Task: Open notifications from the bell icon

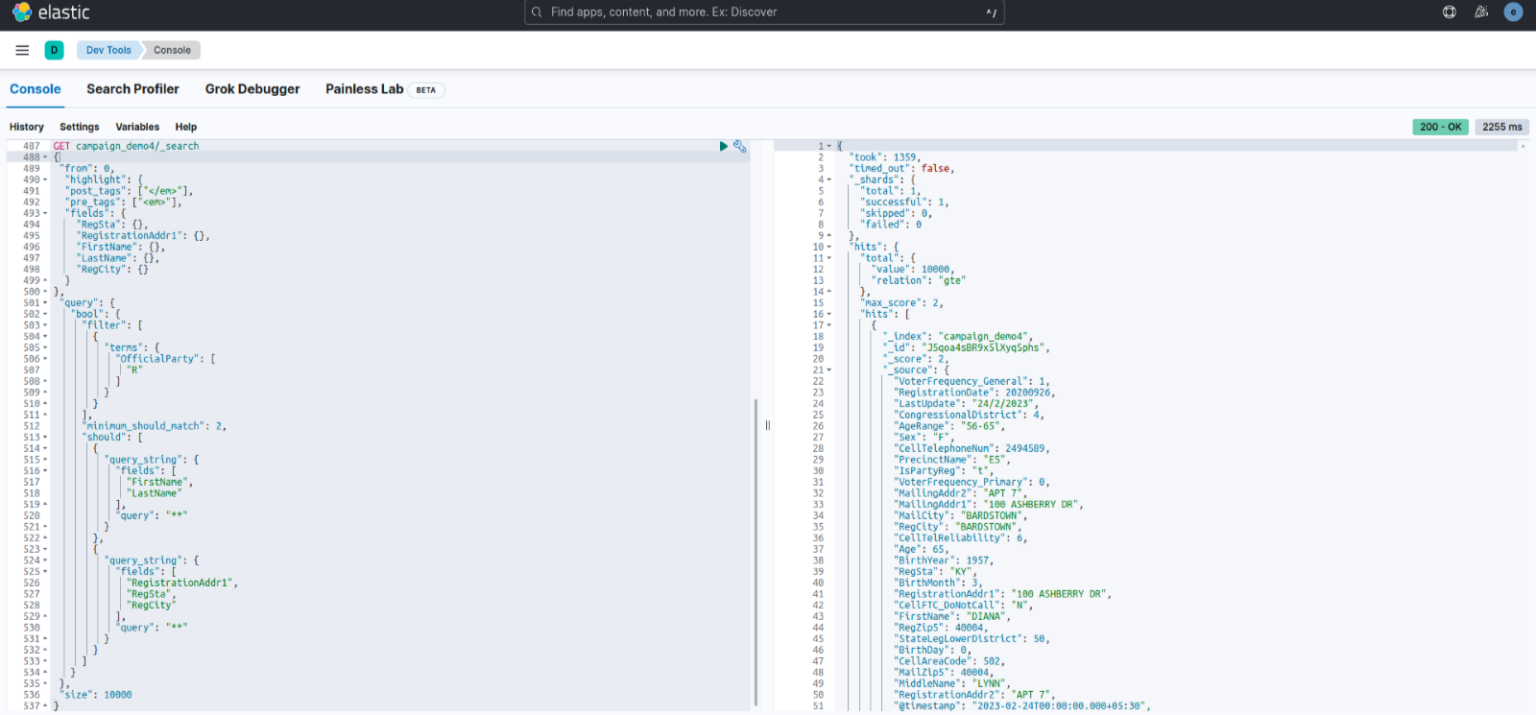Action: click(x=1481, y=11)
